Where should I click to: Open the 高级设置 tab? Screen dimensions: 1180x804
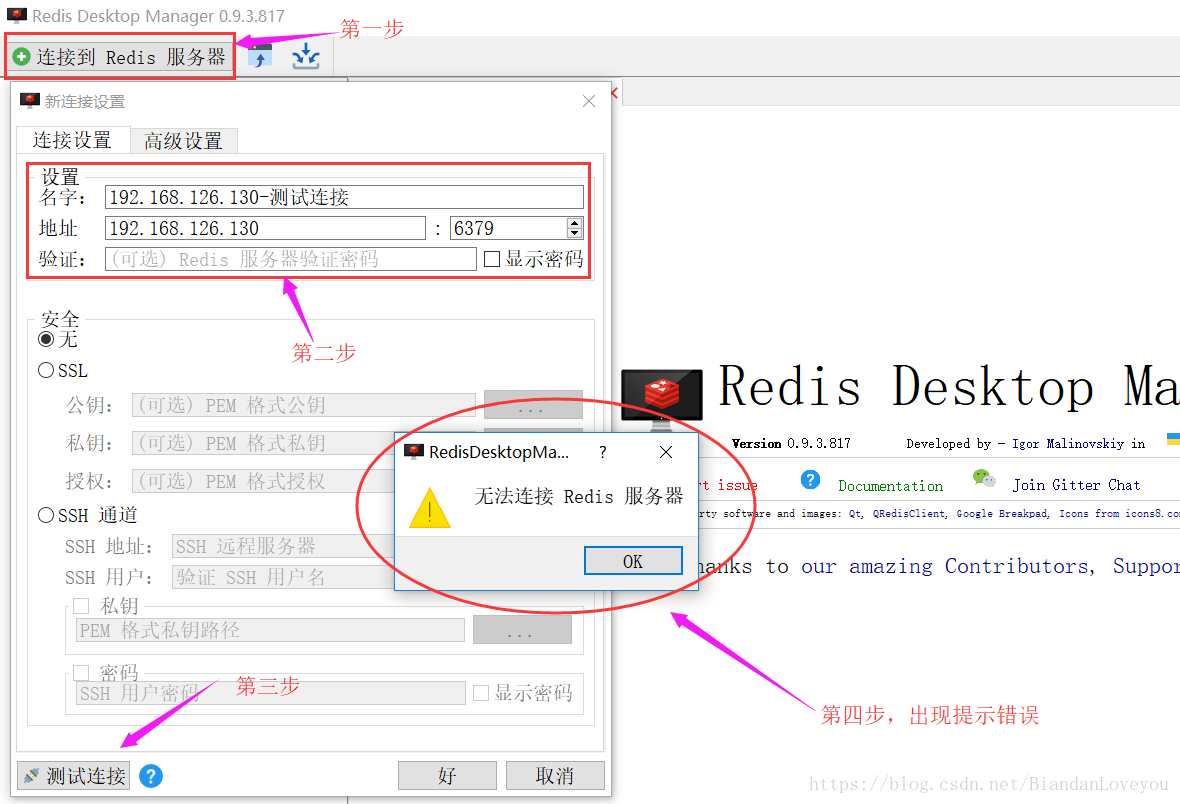(184, 141)
